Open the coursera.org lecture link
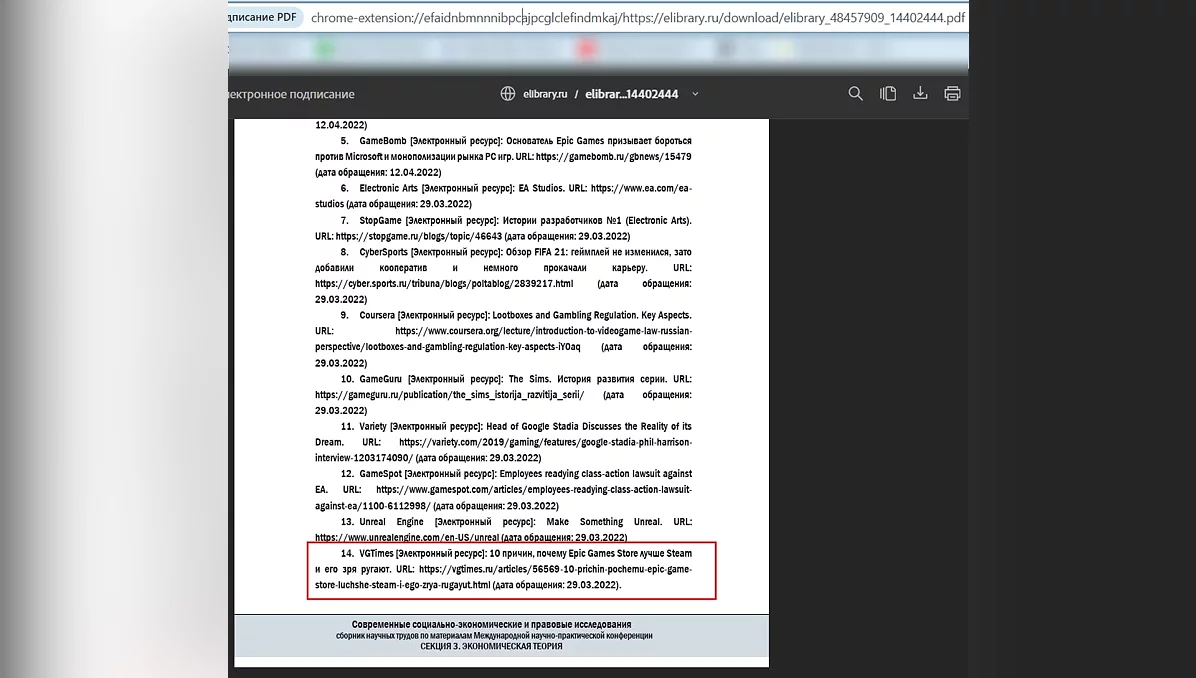The image size is (1196, 678). [x=503, y=339]
